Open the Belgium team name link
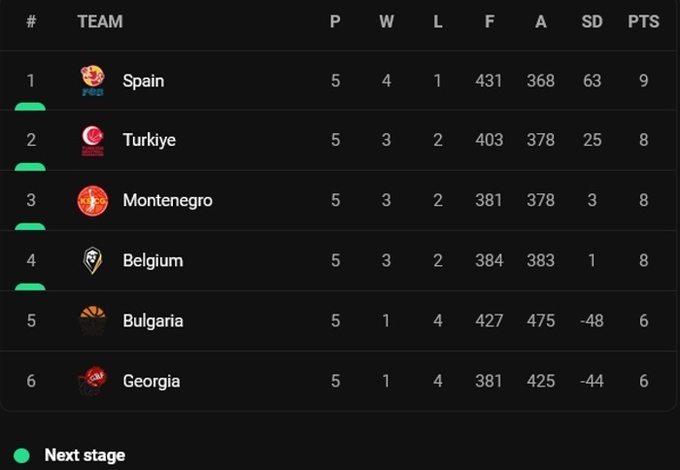The image size is (680, 470). point(152,261)
